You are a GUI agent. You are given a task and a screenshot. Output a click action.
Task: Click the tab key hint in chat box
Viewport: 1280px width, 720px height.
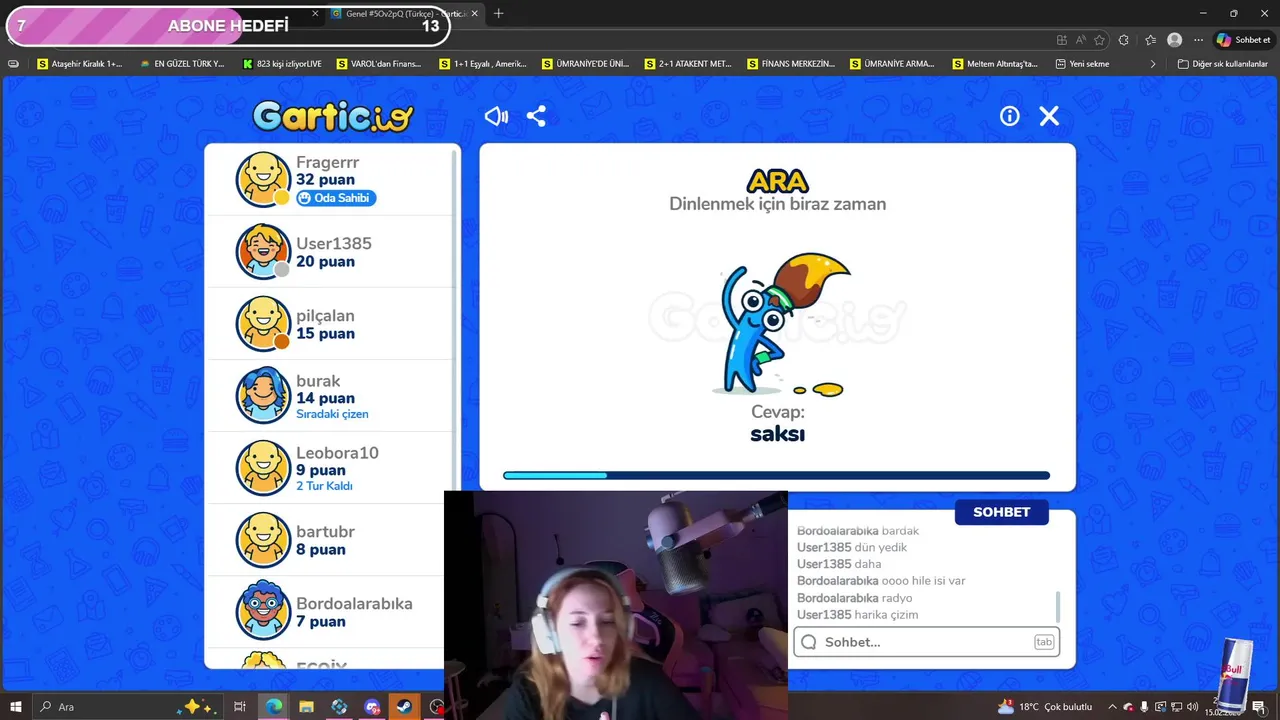coord(1044,642)
